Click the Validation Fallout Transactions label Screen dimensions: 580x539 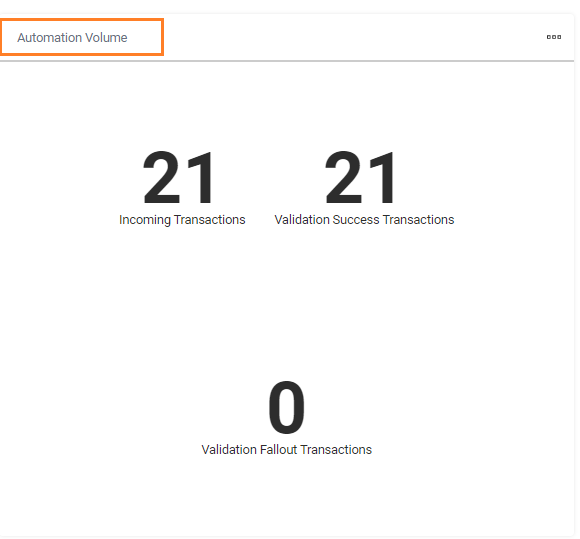click(x=287, y=450)
